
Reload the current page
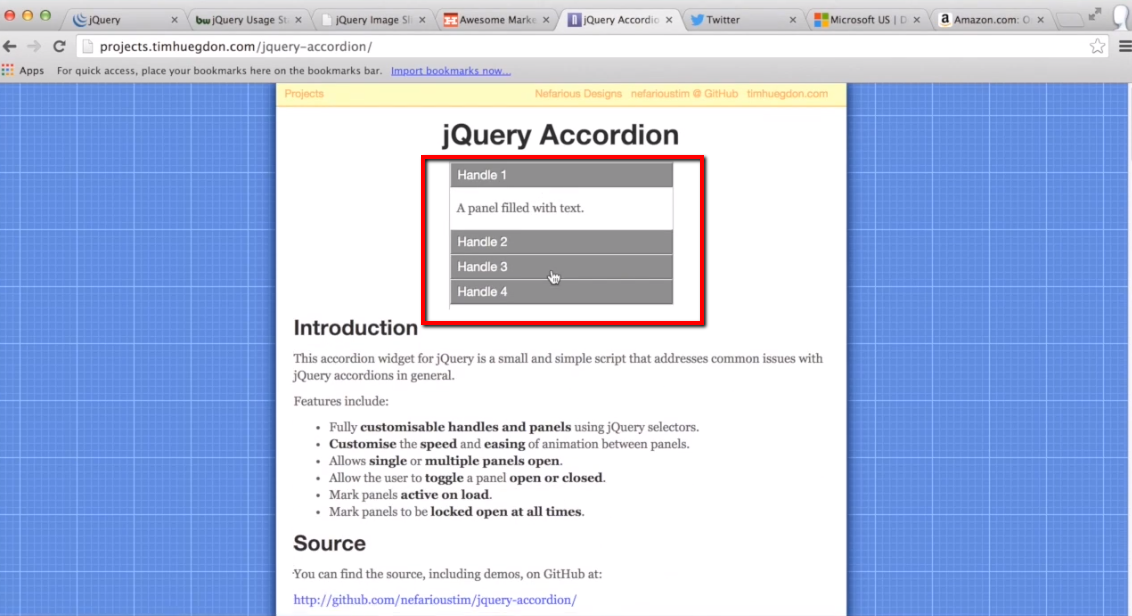pyautogui.click(x=58, y=45)
